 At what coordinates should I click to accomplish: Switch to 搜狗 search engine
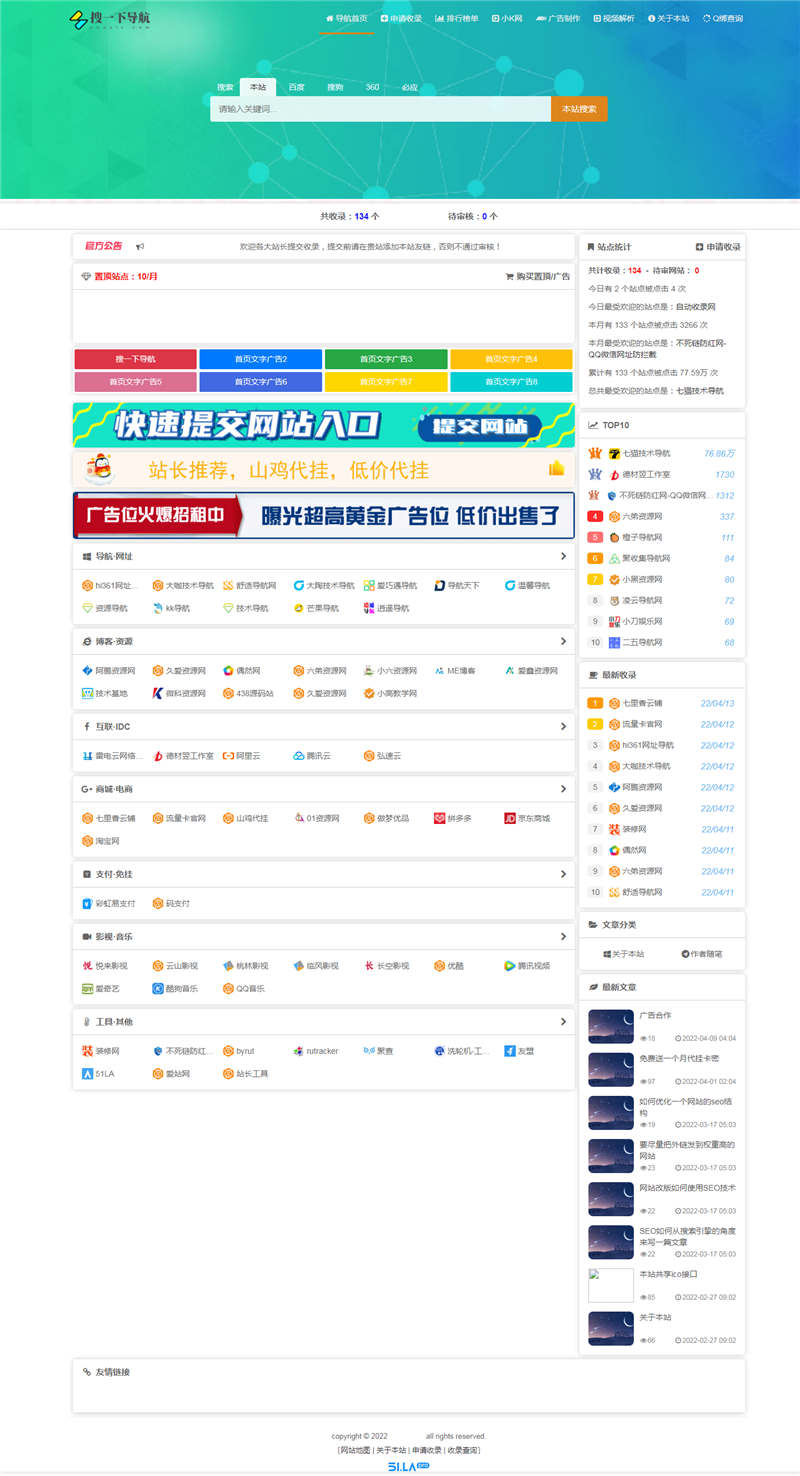point(334,87)
